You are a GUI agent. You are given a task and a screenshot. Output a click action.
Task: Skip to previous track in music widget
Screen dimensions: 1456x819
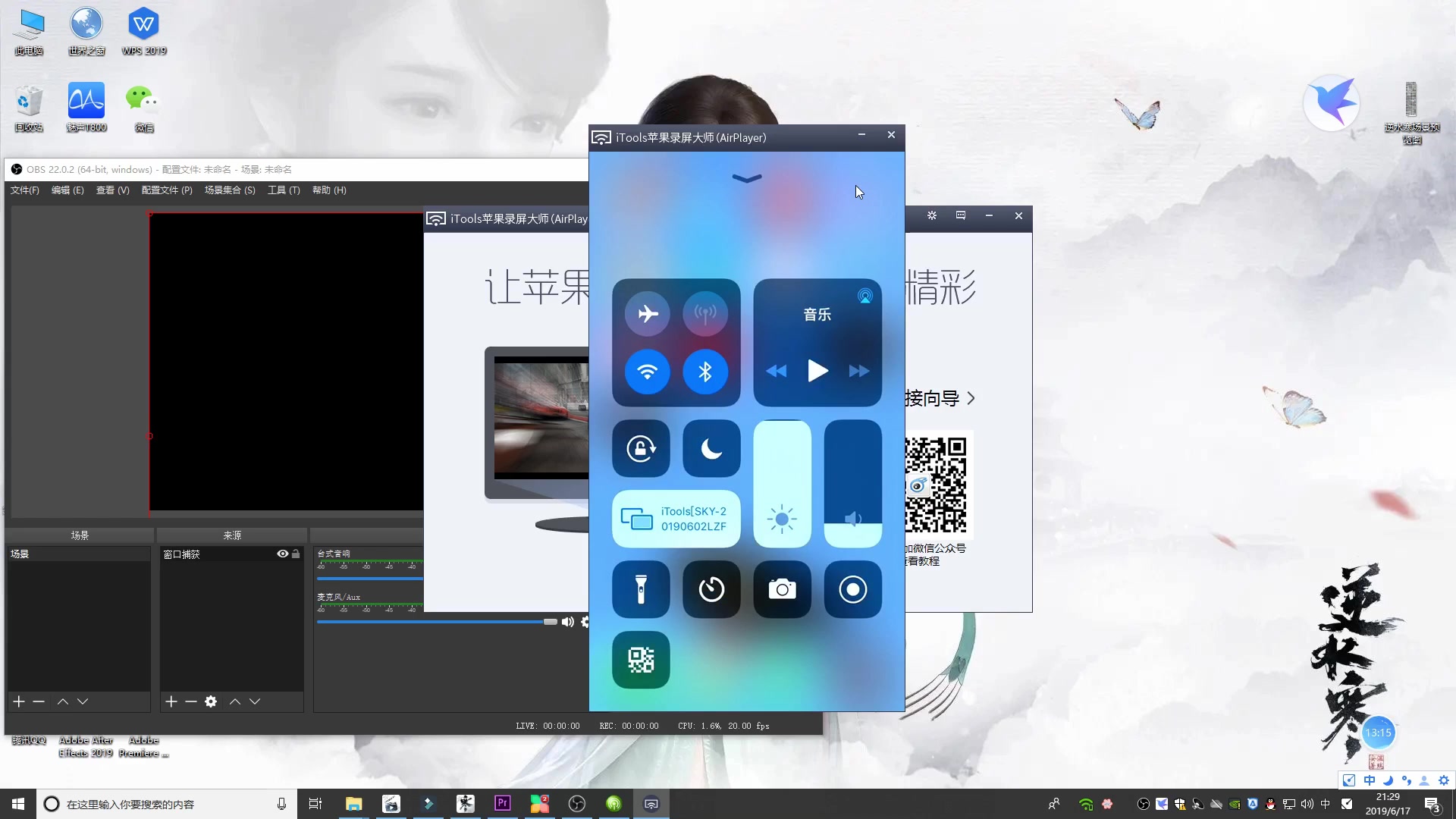click(x=776, y=371)
